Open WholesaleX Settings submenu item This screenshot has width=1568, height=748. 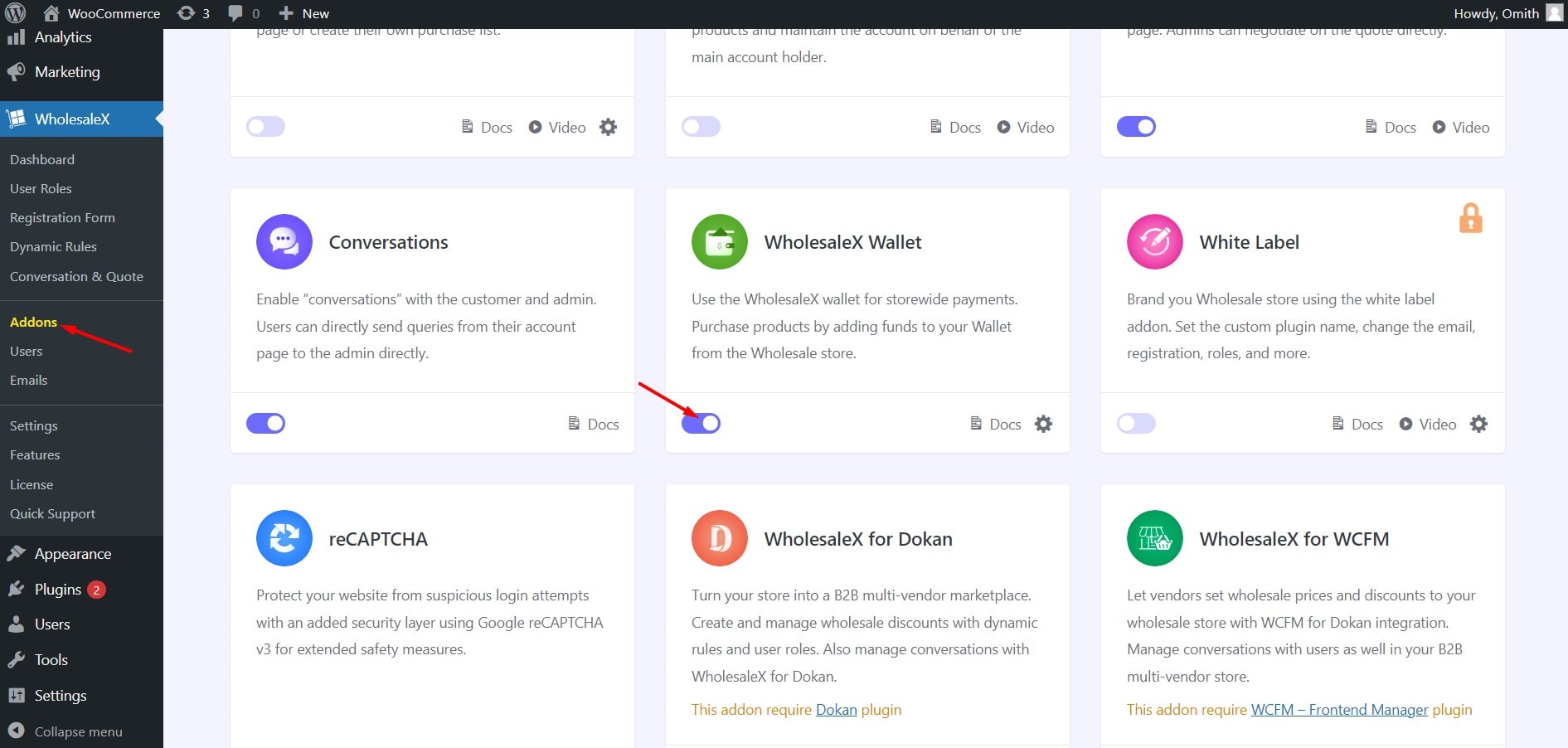[x=33, y=425]
